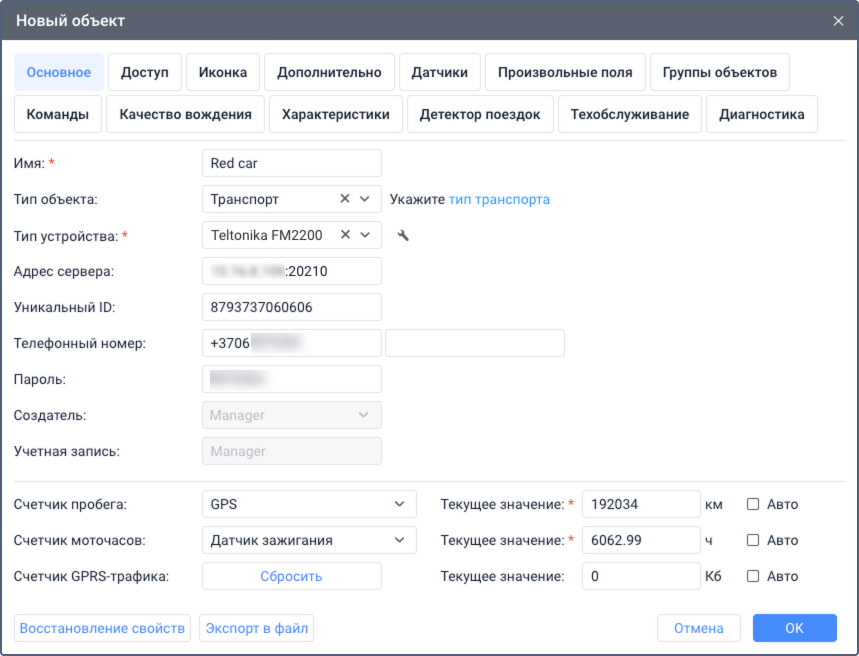
Task: Click Экспорт в файл button
Action: click(257, 628)
